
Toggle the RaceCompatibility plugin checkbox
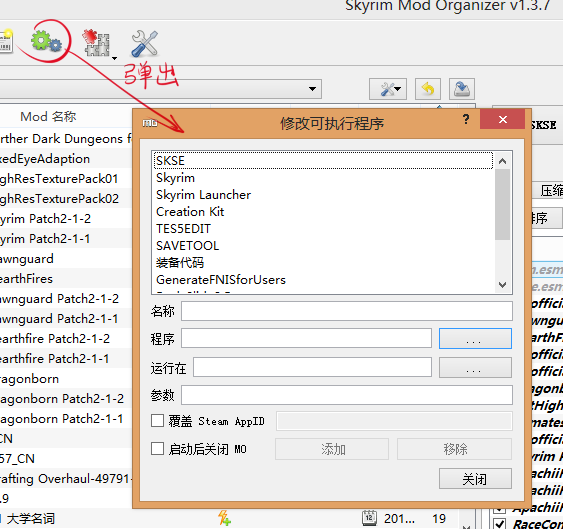(500, 523)
